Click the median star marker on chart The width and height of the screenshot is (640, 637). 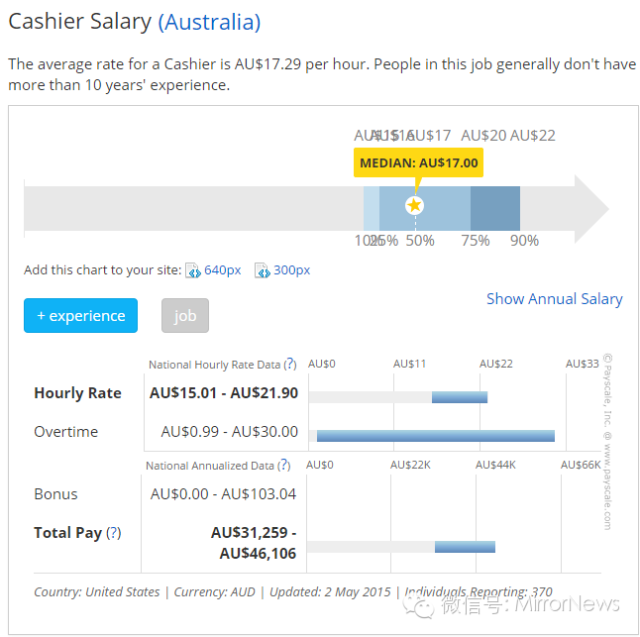414,205
